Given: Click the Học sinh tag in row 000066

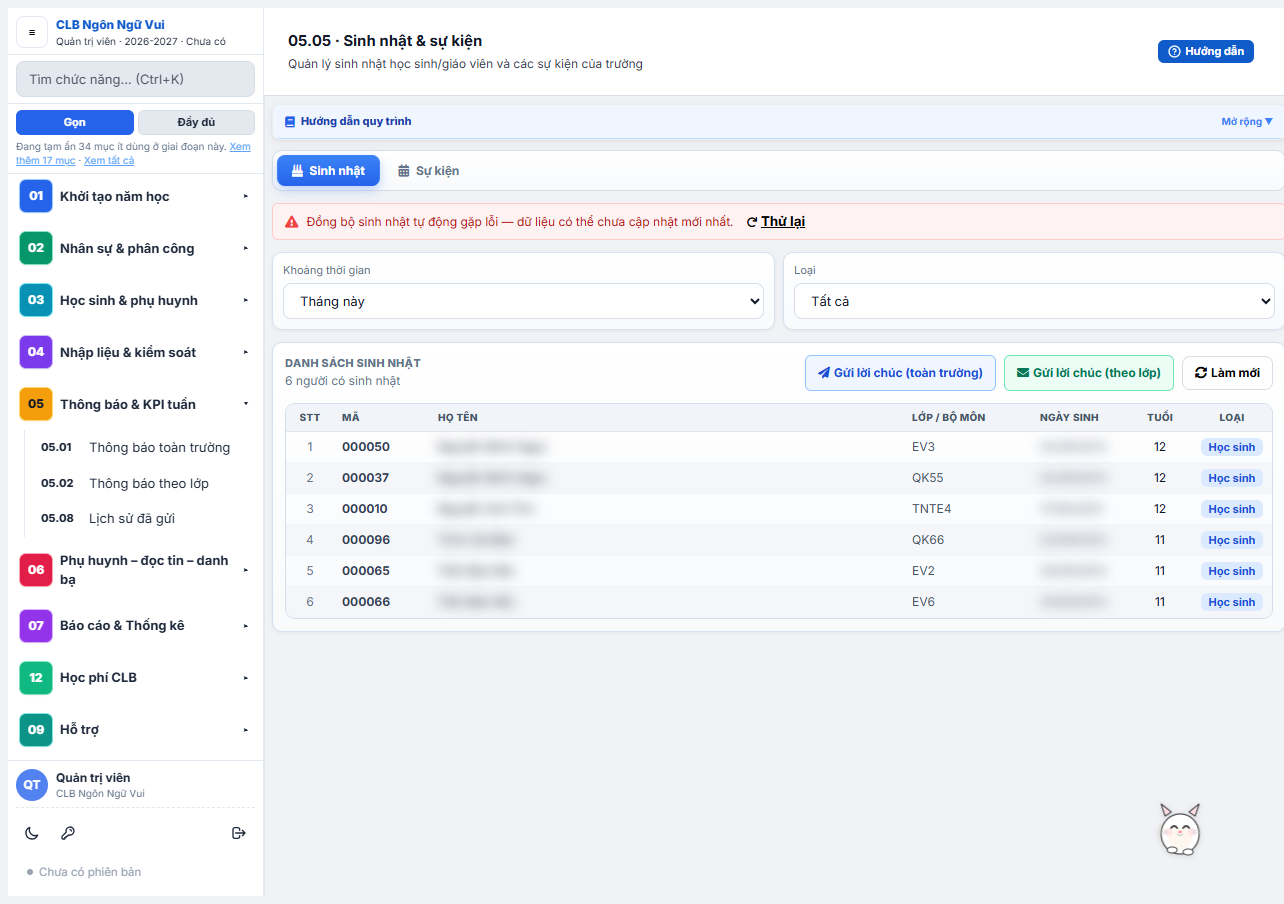Looking at the screenshot, I should (1231, 602).
